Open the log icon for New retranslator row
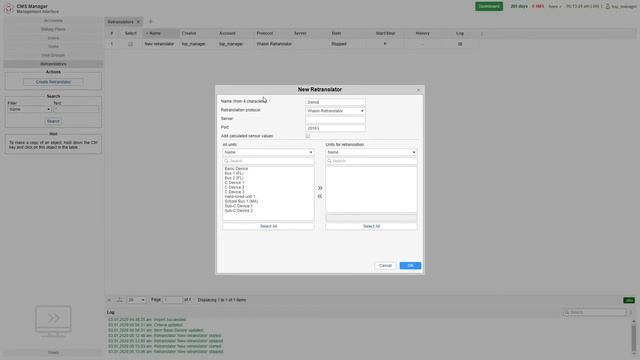 tap(460, 44)
